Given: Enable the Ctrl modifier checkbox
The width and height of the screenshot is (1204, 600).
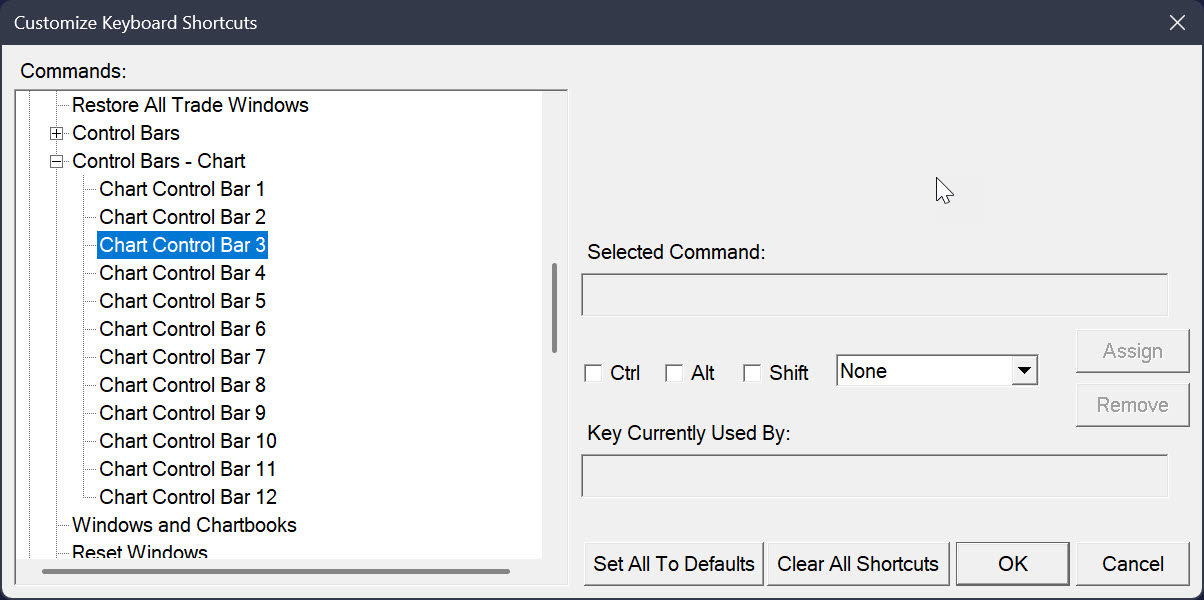Looking at the screenshot, I should tap(593, 373).
